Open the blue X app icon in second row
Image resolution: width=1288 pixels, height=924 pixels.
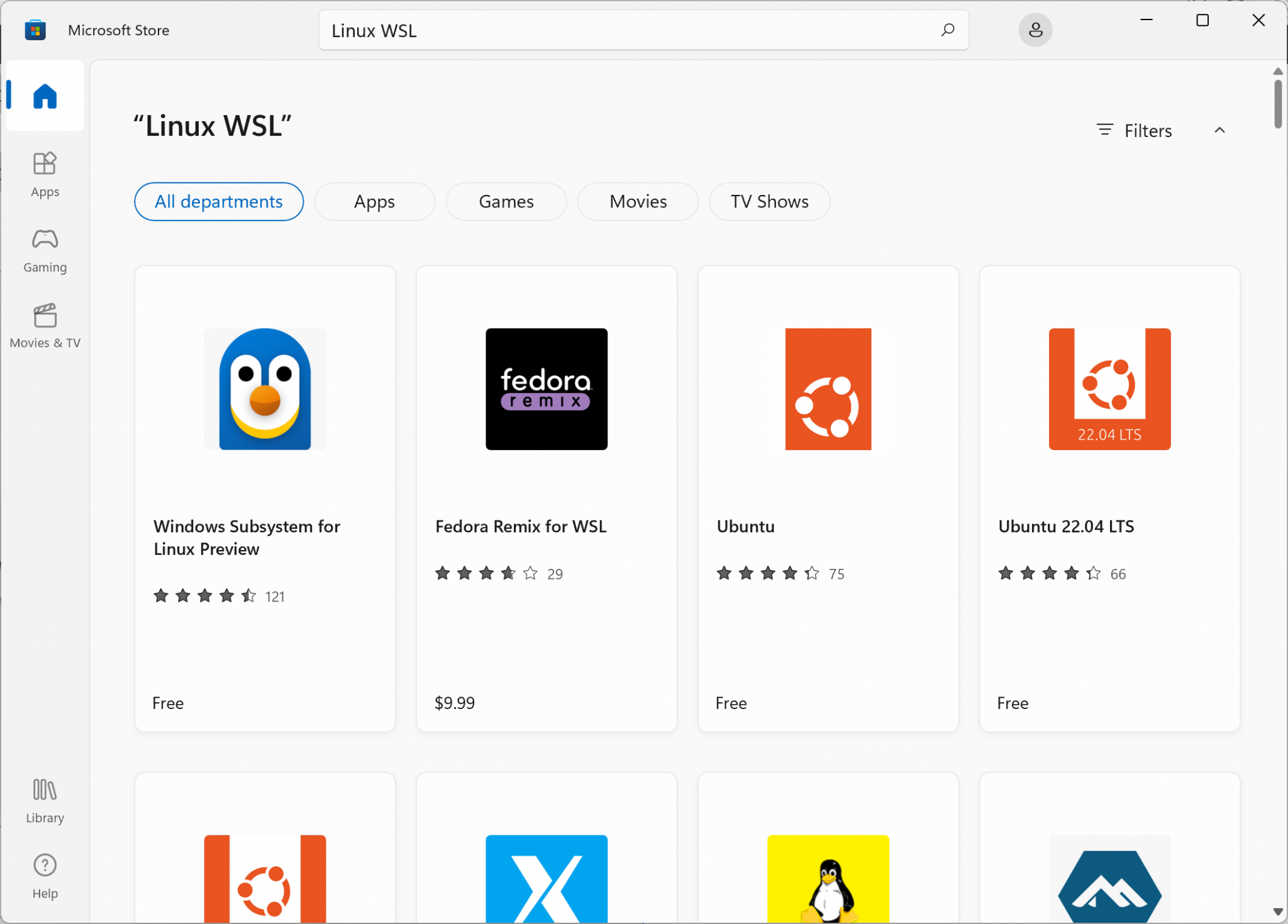coord(547,878)
